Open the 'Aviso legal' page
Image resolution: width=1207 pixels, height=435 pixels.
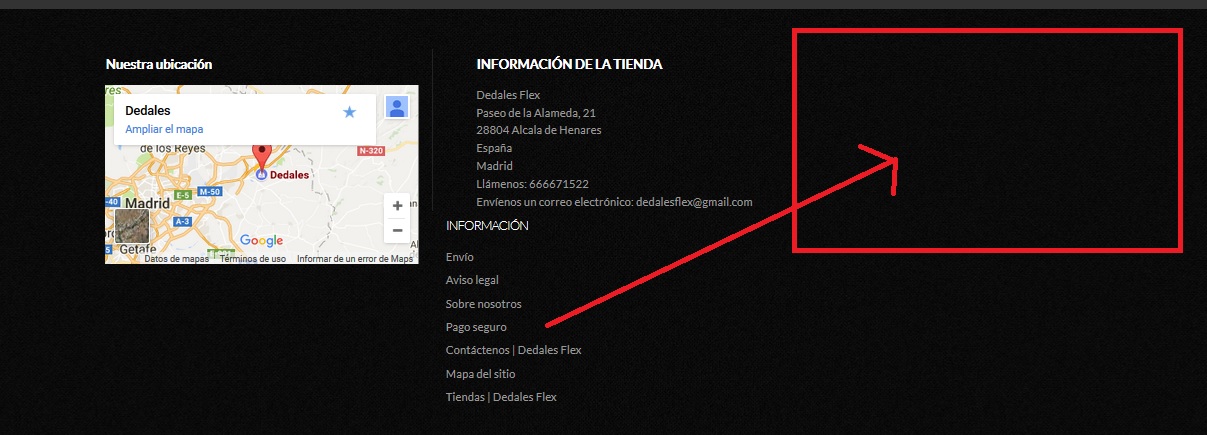click(472, 280)
